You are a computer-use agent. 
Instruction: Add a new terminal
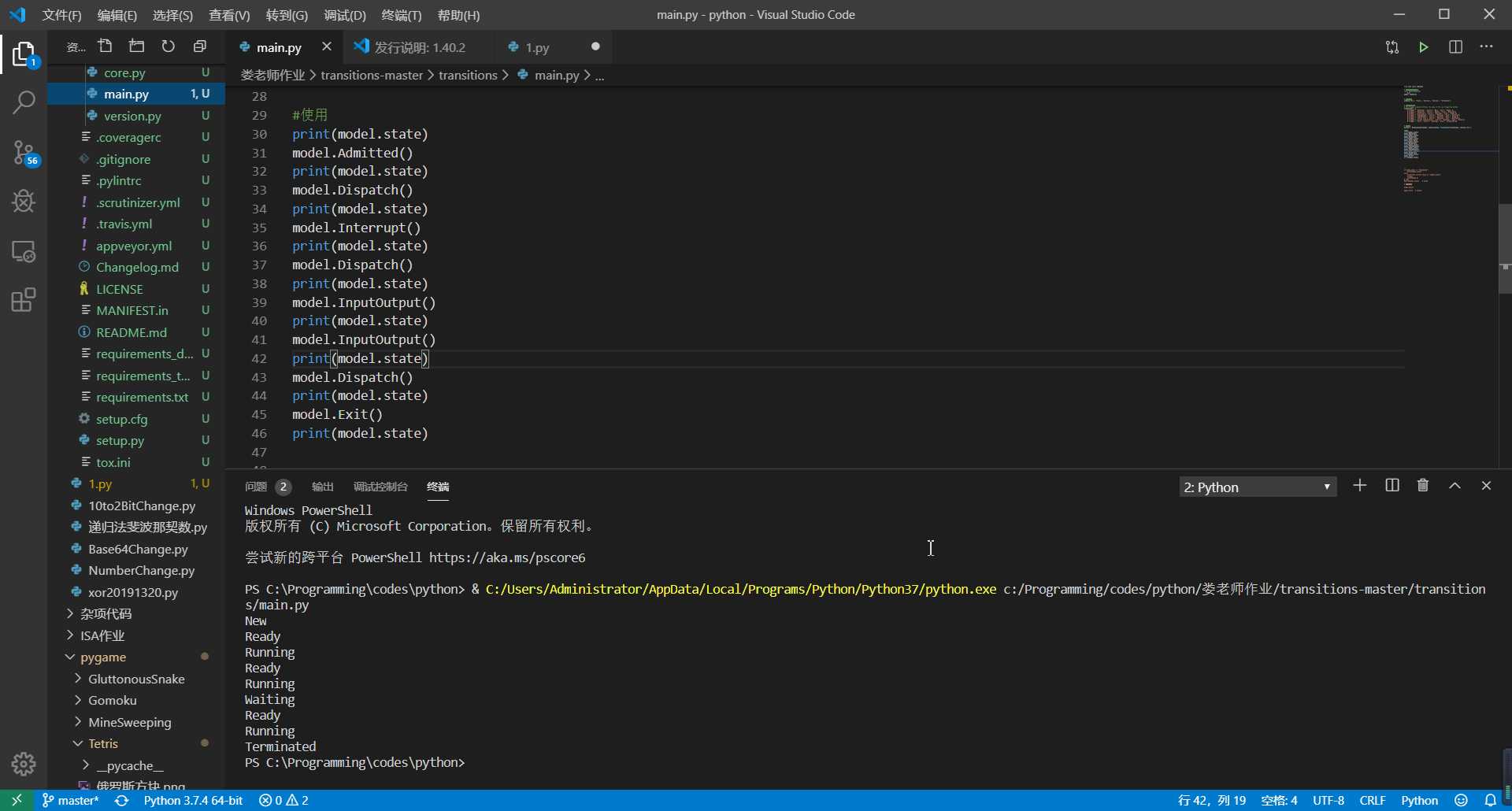[1360, 486]
